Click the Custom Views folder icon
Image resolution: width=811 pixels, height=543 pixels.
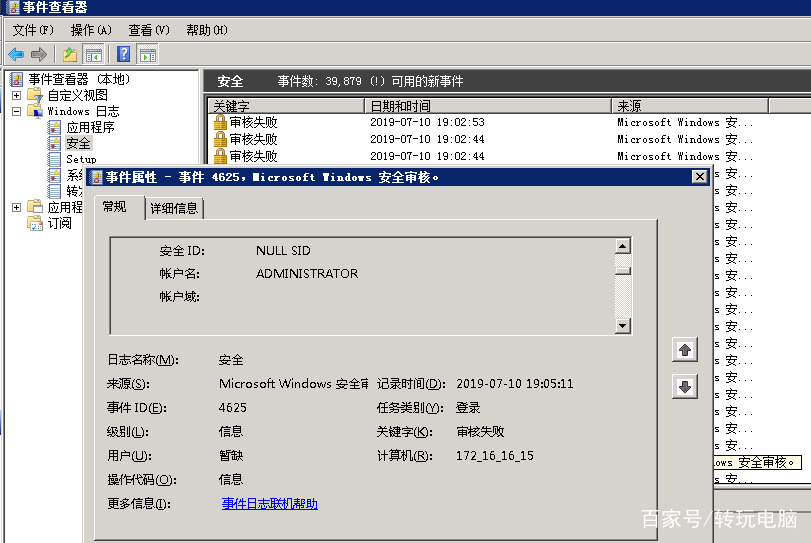point(35,95)
